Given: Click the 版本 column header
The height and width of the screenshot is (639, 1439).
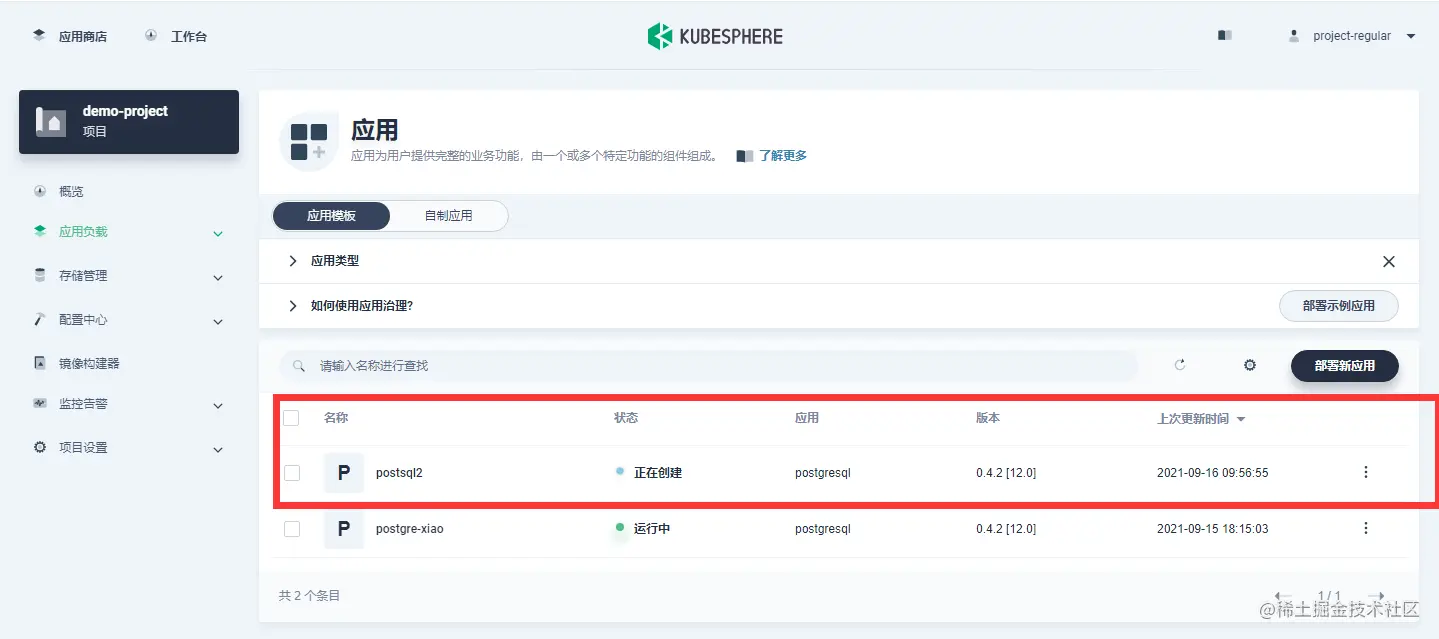Looking at the screenshot, I should point(988,418).
